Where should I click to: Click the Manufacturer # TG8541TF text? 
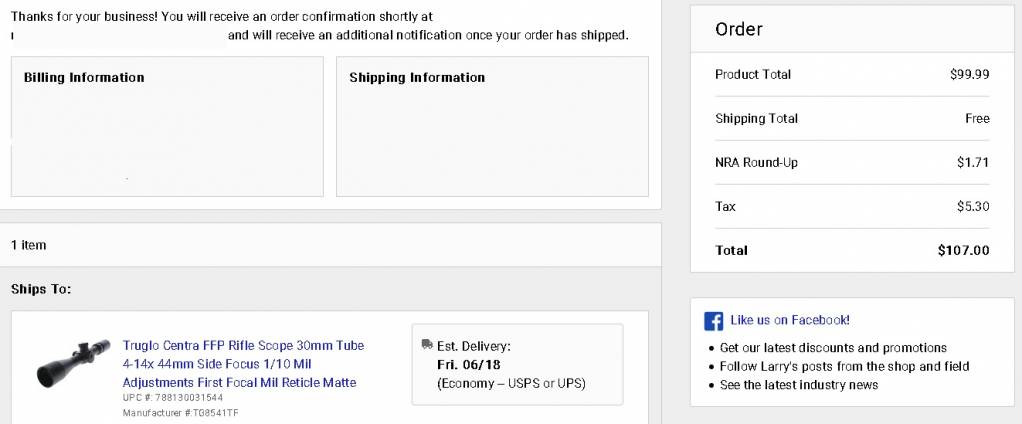[x=182, y=413]
